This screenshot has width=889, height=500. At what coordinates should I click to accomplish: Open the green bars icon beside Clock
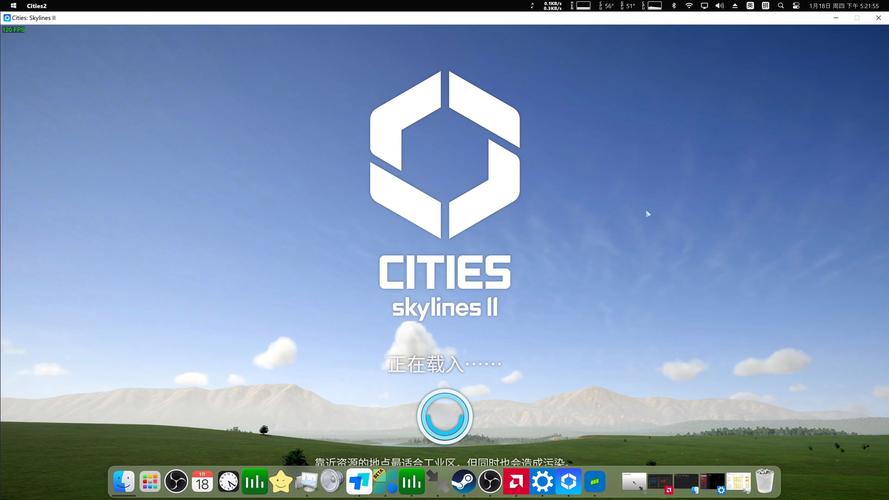point(255,482)
